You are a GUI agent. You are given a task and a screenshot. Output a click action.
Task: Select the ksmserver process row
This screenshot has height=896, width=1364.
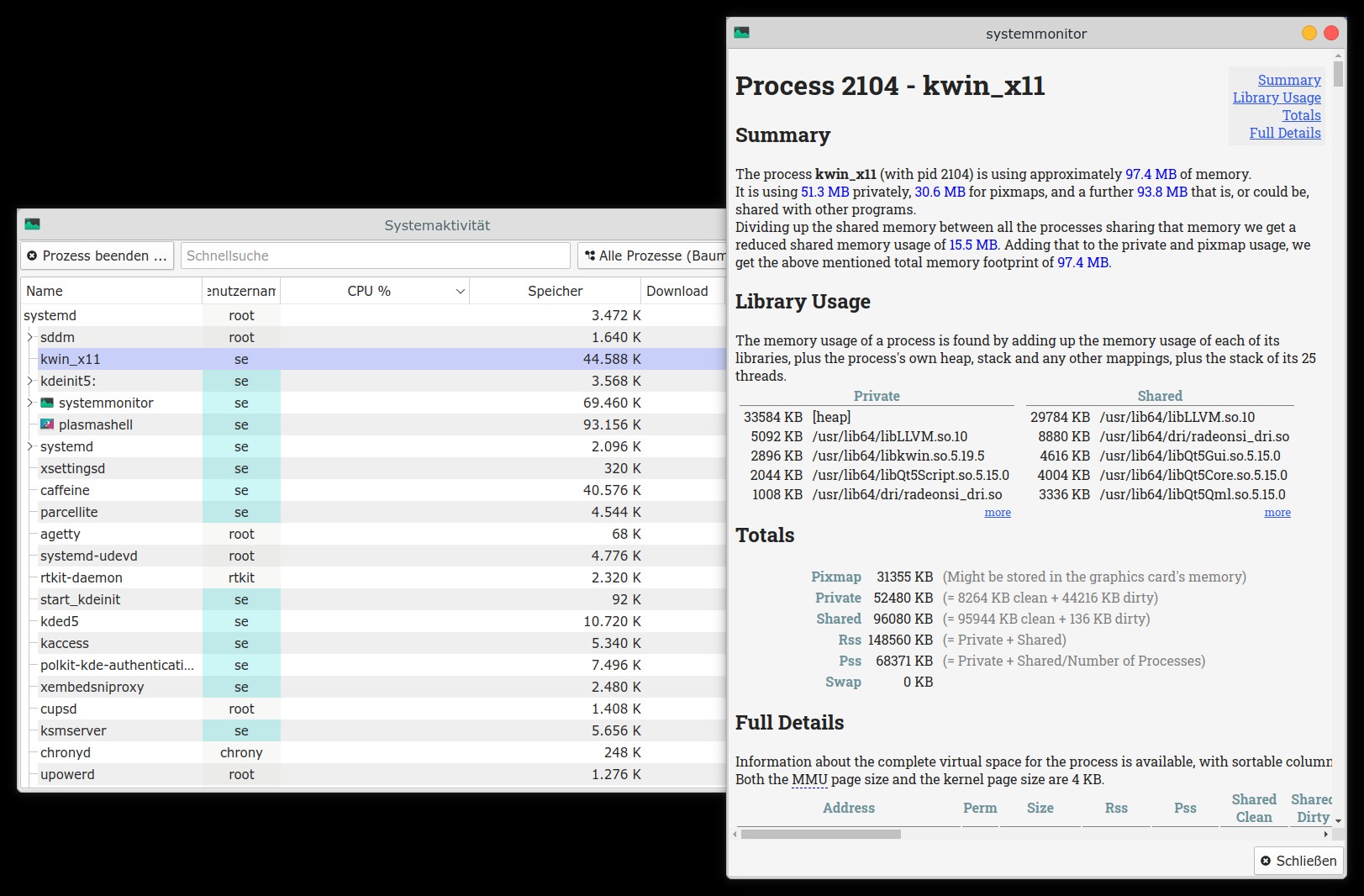tap(372, 730)
